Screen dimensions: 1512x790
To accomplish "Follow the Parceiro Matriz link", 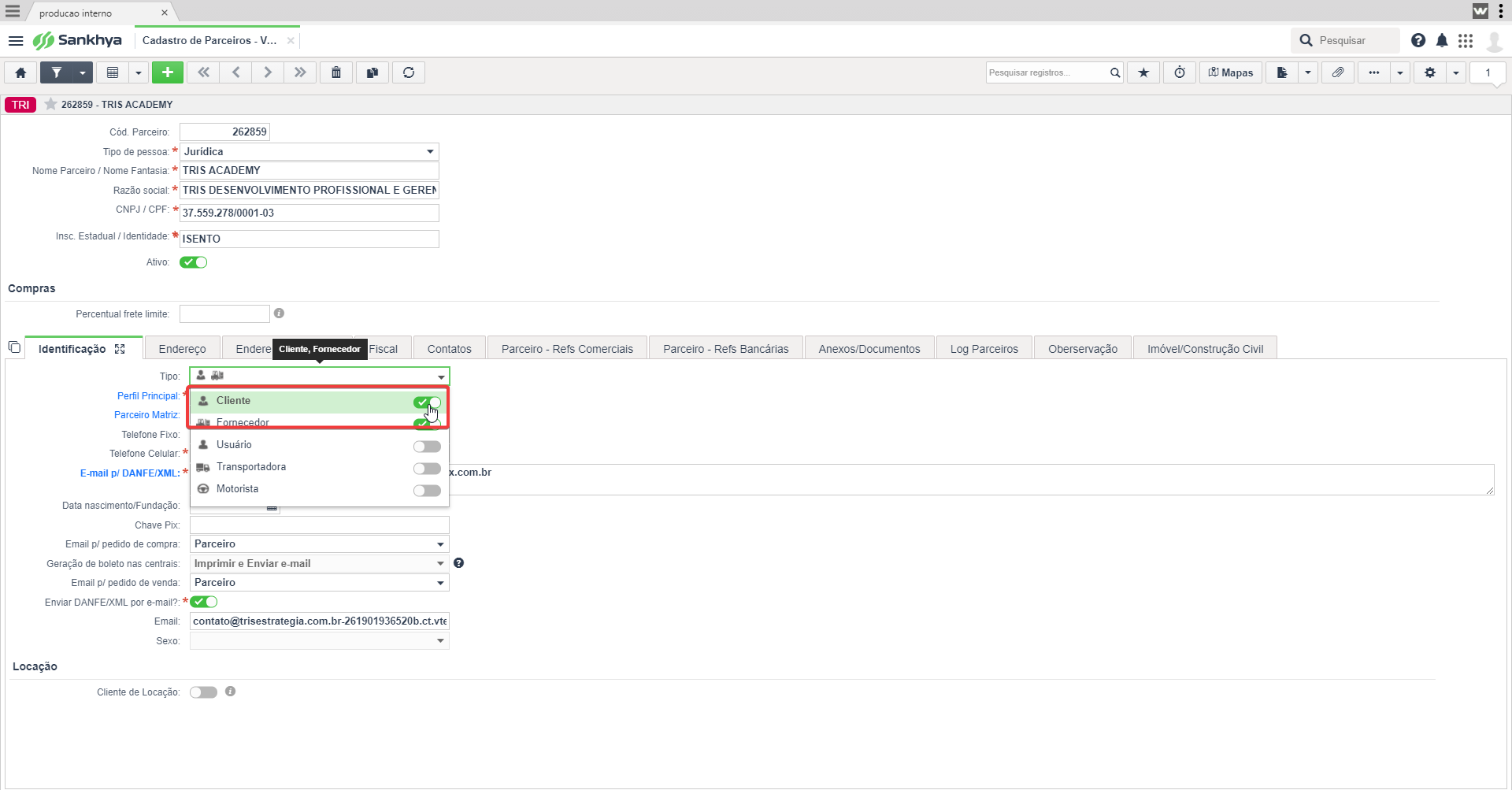I will point(146,415).
